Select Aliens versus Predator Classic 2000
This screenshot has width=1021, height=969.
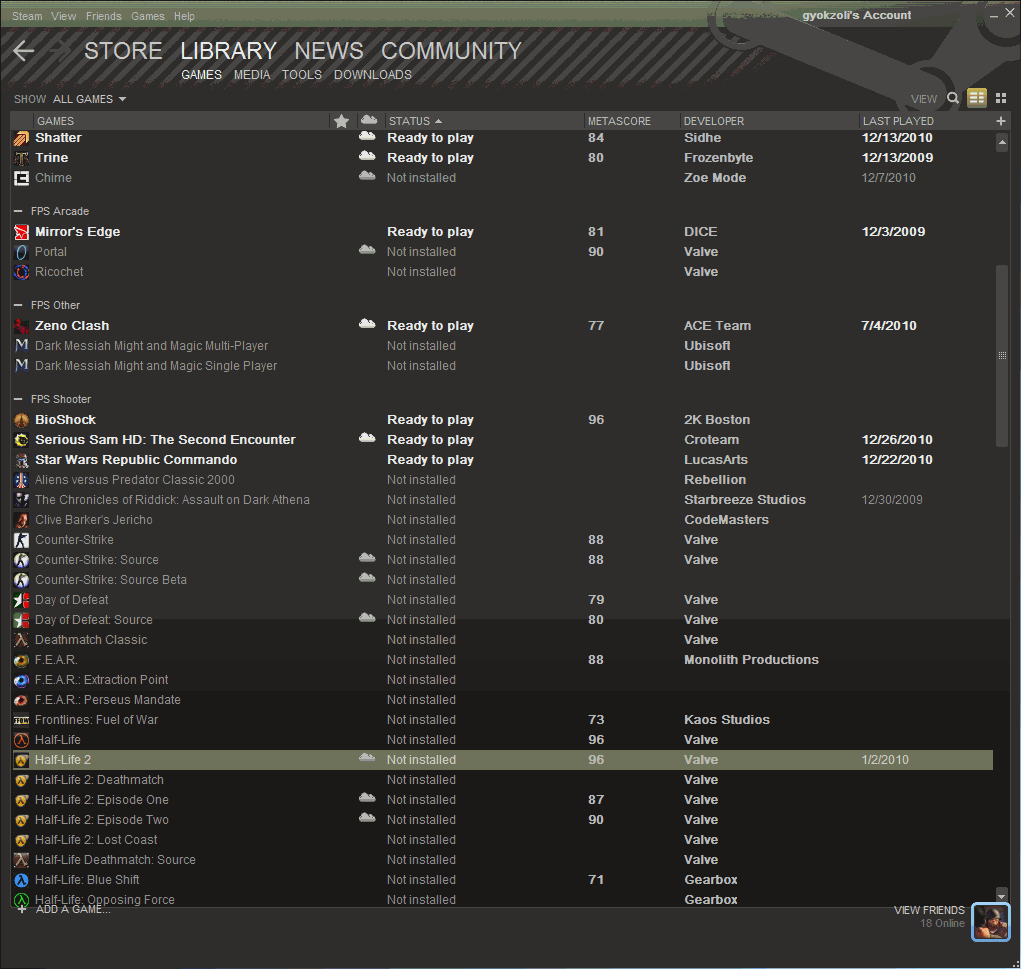pyautogui.click(x=503, y=480)
